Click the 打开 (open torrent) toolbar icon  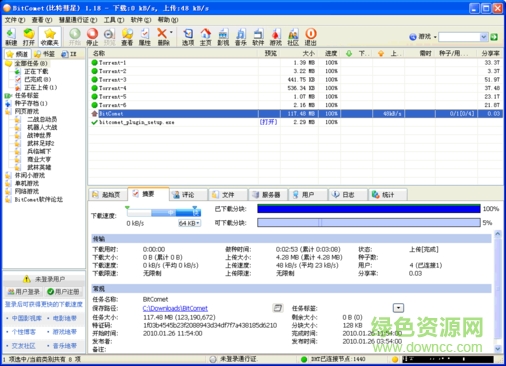click(x=29, y=37)
